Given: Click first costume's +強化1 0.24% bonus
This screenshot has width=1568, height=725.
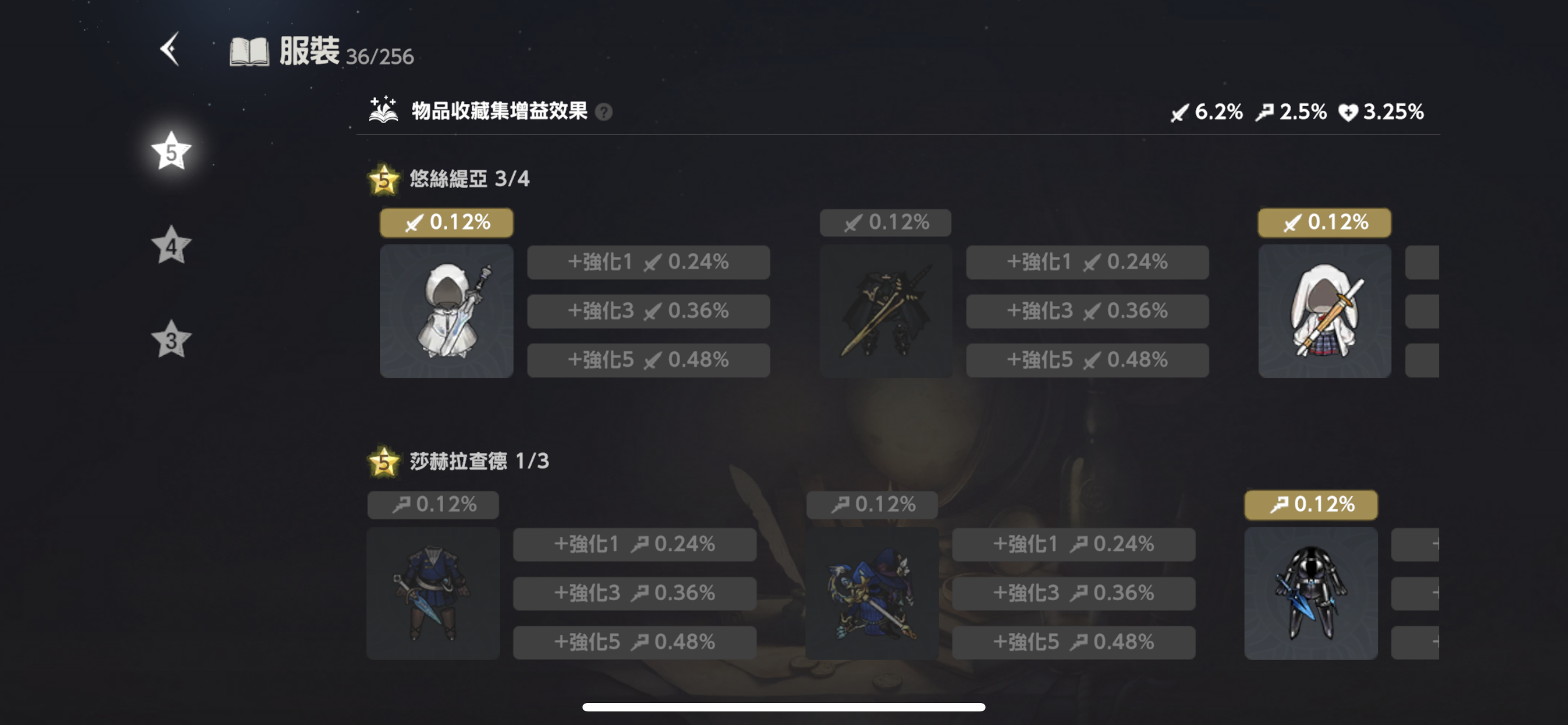Looking at the screenshot, I should pos(649,263).
